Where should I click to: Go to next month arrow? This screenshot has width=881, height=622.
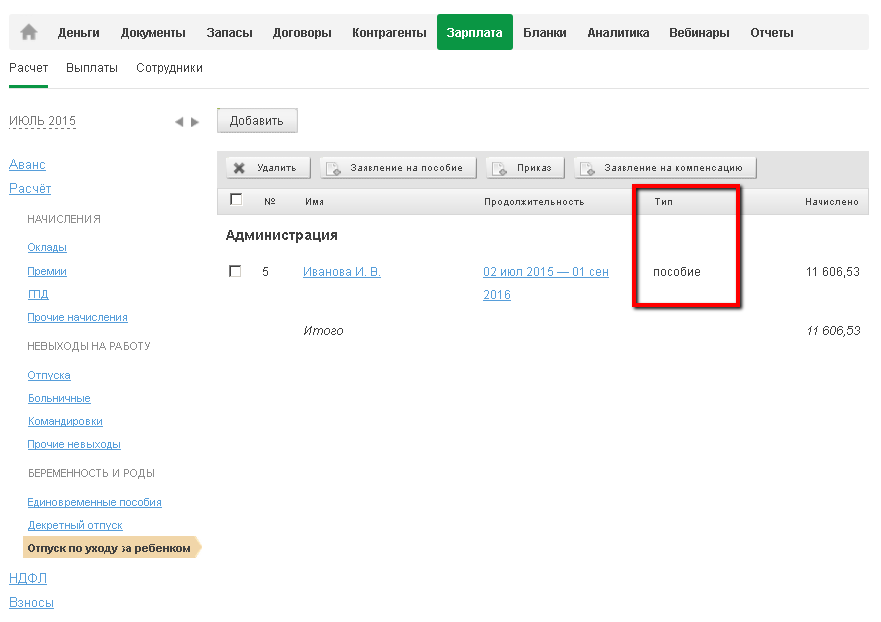195,122
